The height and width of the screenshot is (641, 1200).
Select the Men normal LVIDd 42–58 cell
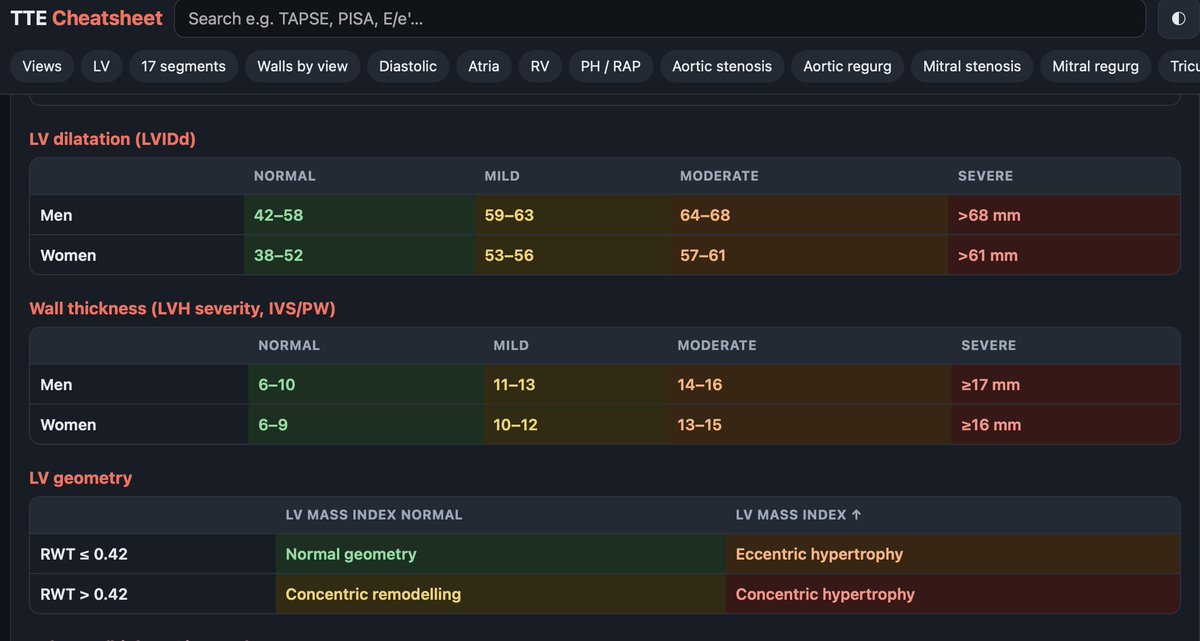(x=359, y=215)
